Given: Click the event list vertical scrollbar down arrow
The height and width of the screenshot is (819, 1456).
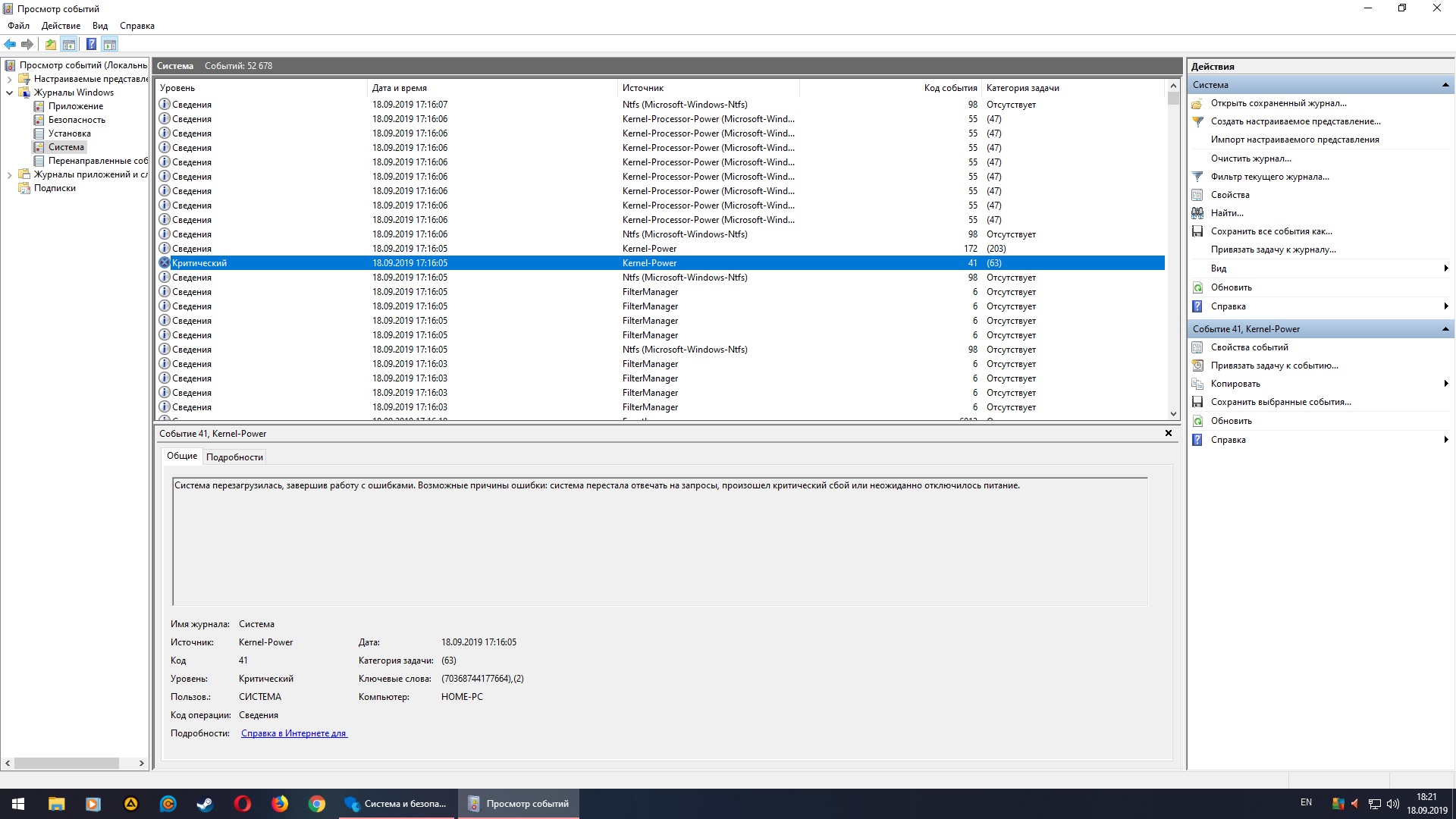Looking at the screenshot, I should [x=1173, y=414].
